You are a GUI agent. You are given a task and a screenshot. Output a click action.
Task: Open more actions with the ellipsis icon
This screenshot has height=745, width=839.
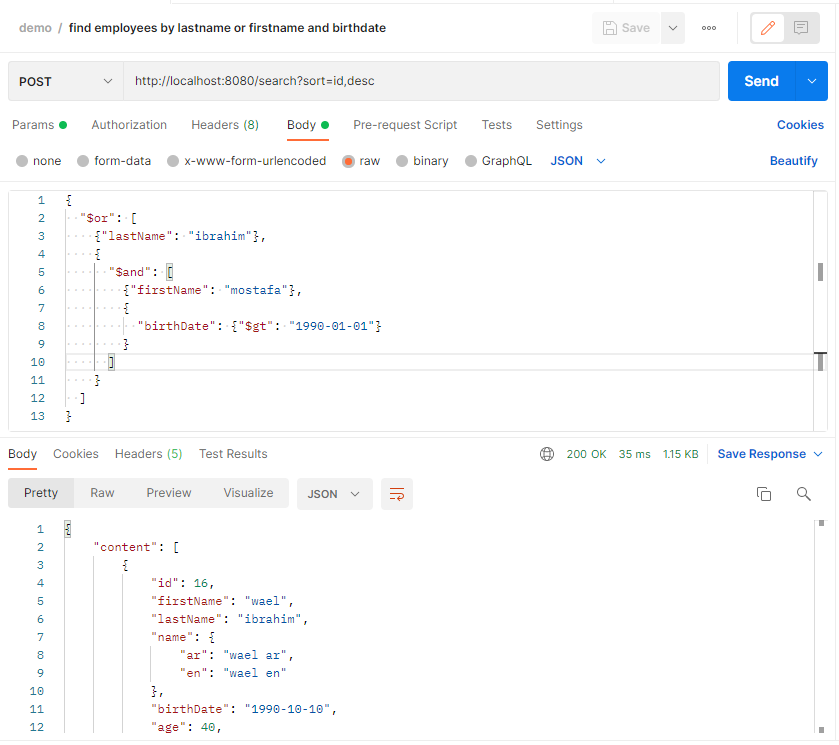pos(708,28)
